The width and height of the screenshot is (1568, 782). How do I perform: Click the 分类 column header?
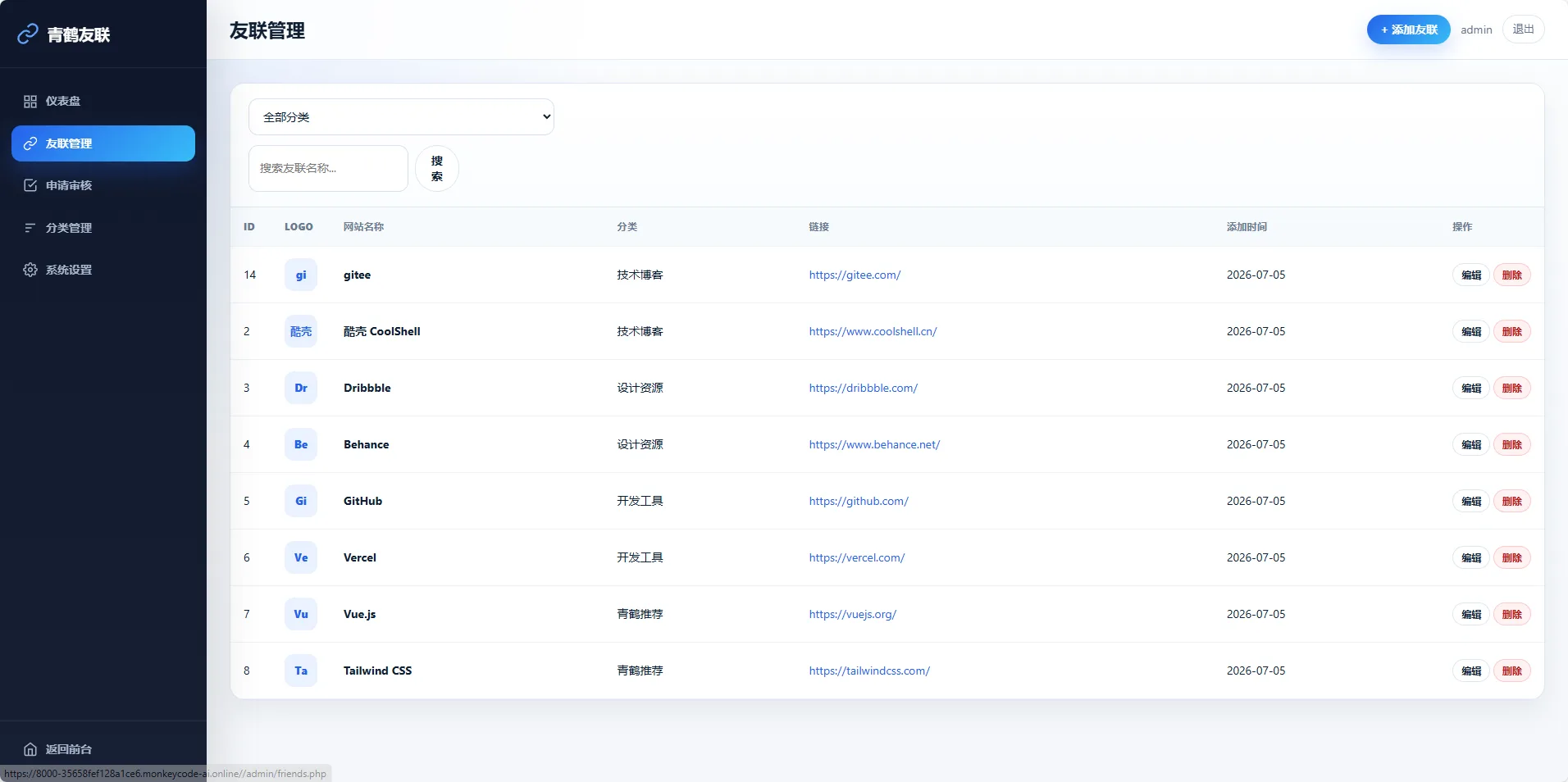click(x=627, y=226)
